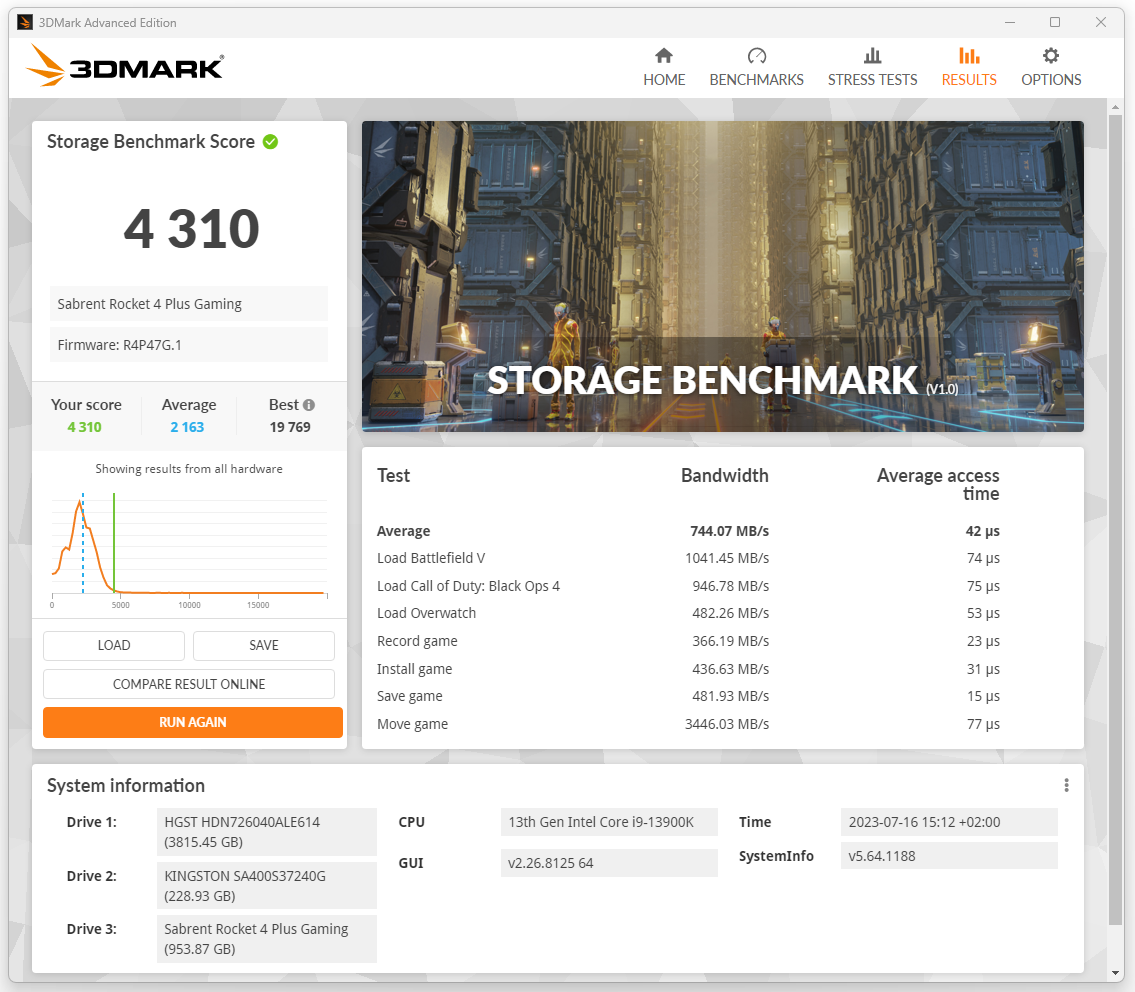This screenshot has width=1135, height=992.
Task: Click Load Call of Duty: Black Ops 4
Action: tap(688, 586)
